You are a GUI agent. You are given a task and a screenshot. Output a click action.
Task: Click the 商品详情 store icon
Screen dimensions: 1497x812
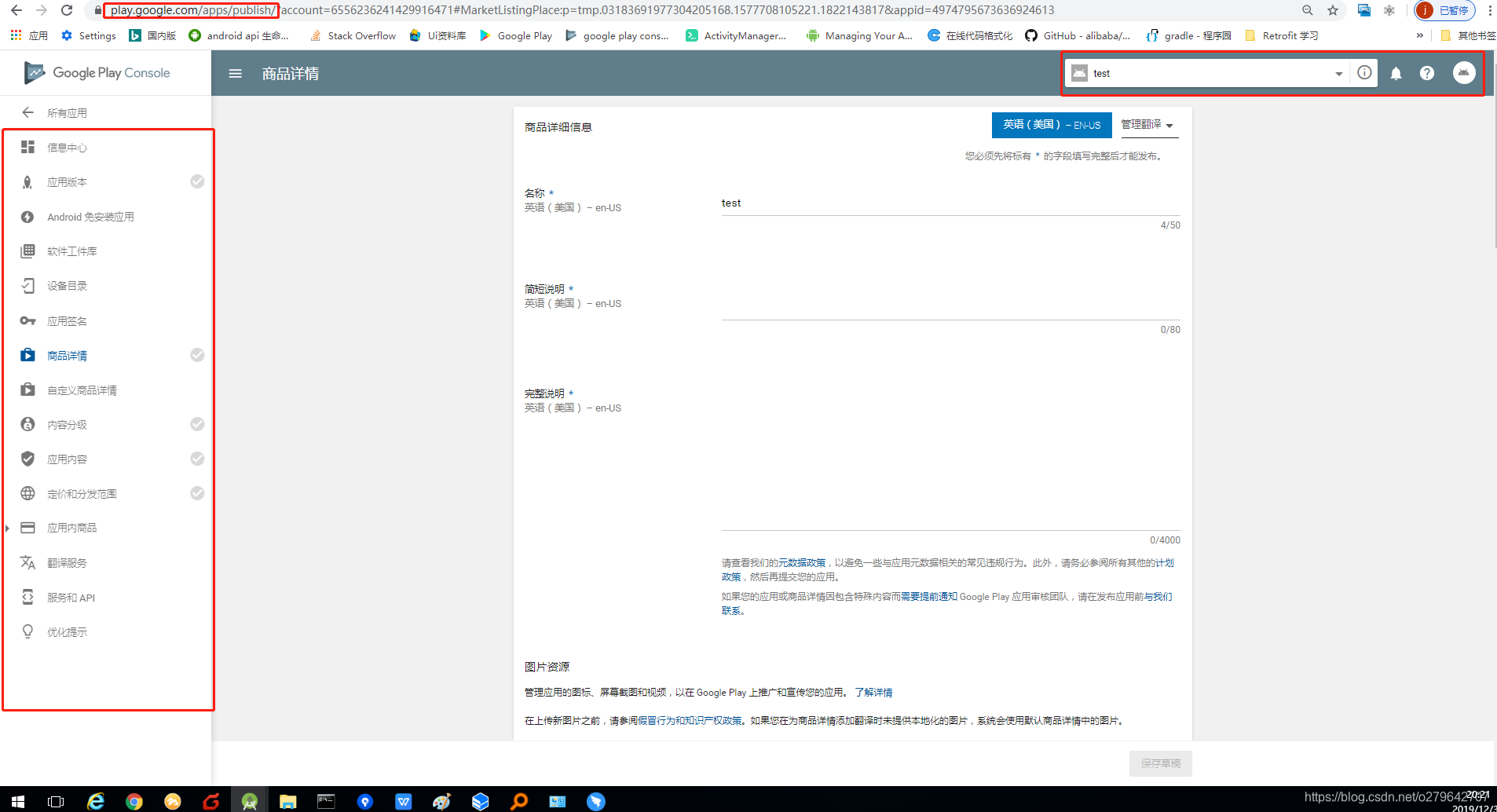[x=28, y=355]
